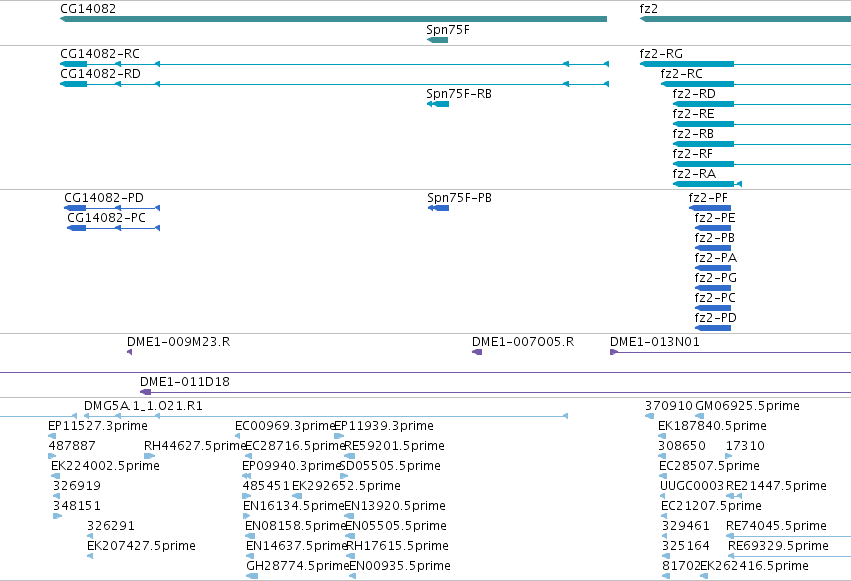This screenshot has height=581, width=851.
Task: Select feature 487887
Action: pyautogui.click(x=52, y=456)
